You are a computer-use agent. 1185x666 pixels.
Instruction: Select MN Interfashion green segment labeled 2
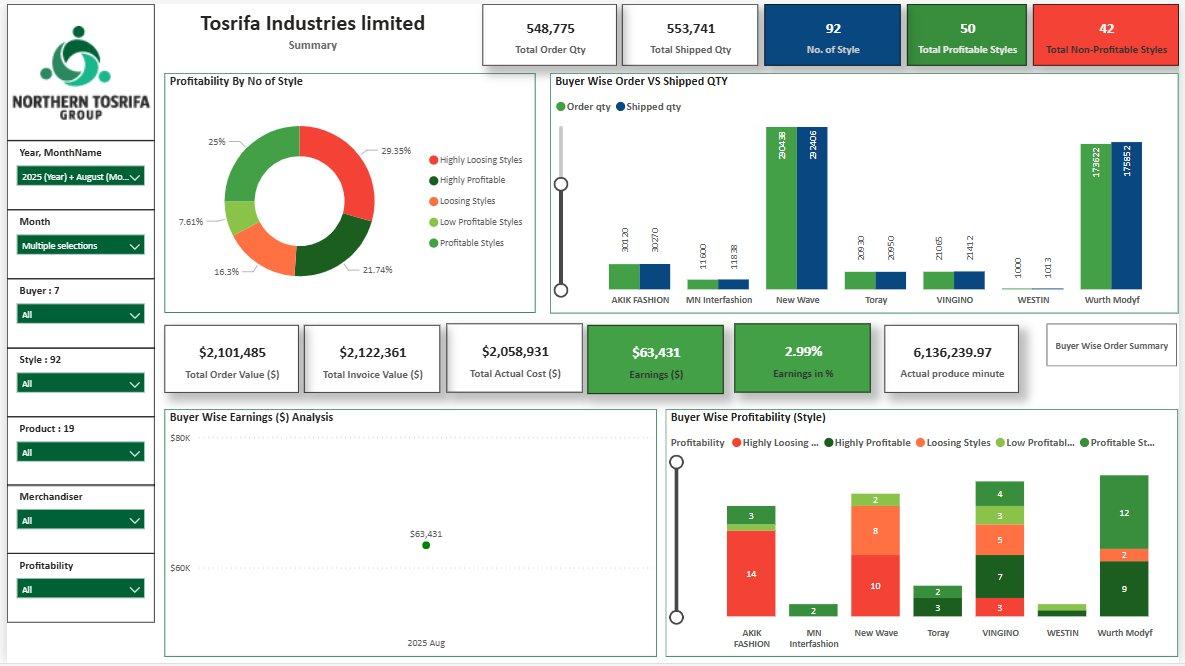pos(813,610)
